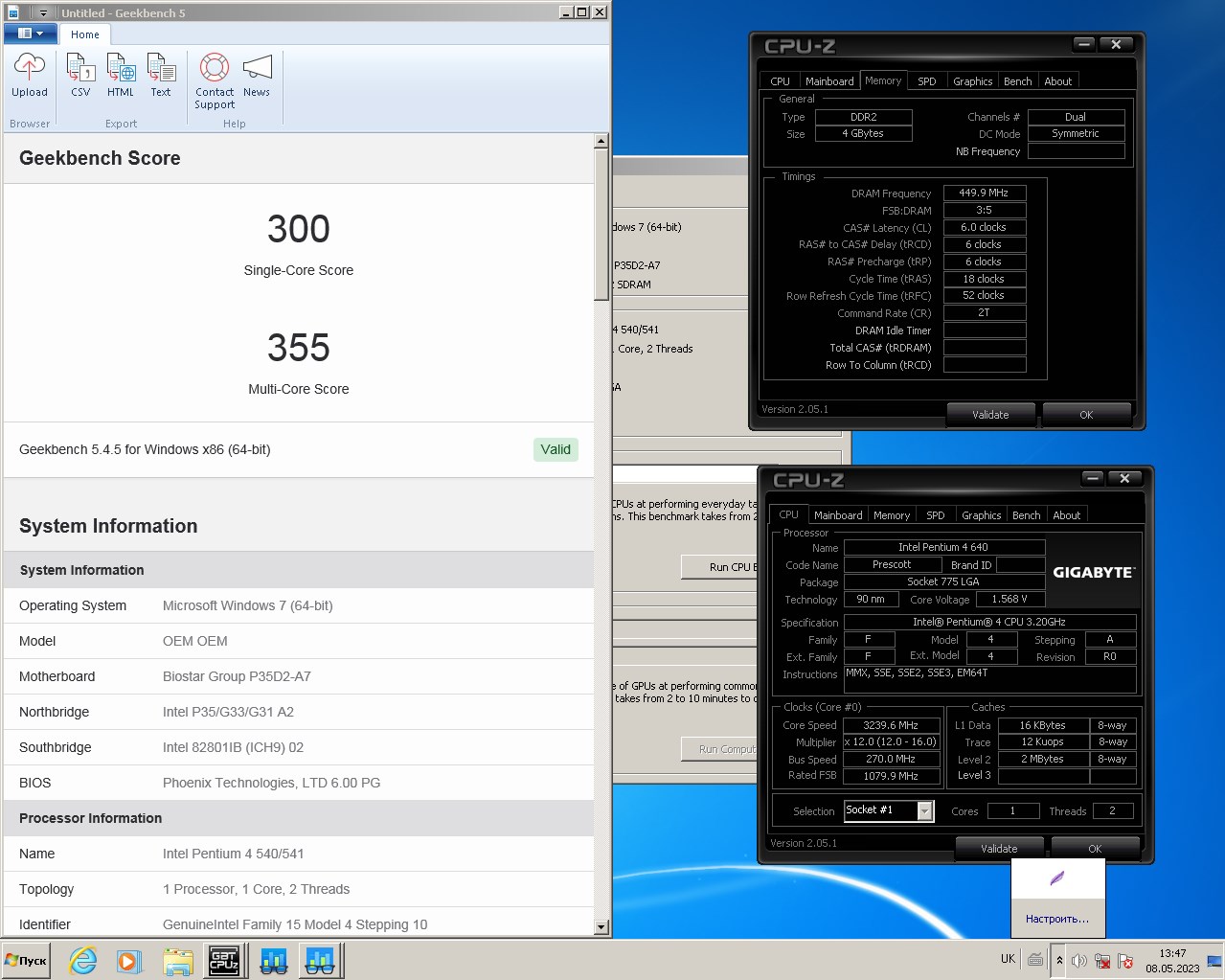Select the Home ribbon tab
Screen dimensions: 1225x980
coord(85,34)
